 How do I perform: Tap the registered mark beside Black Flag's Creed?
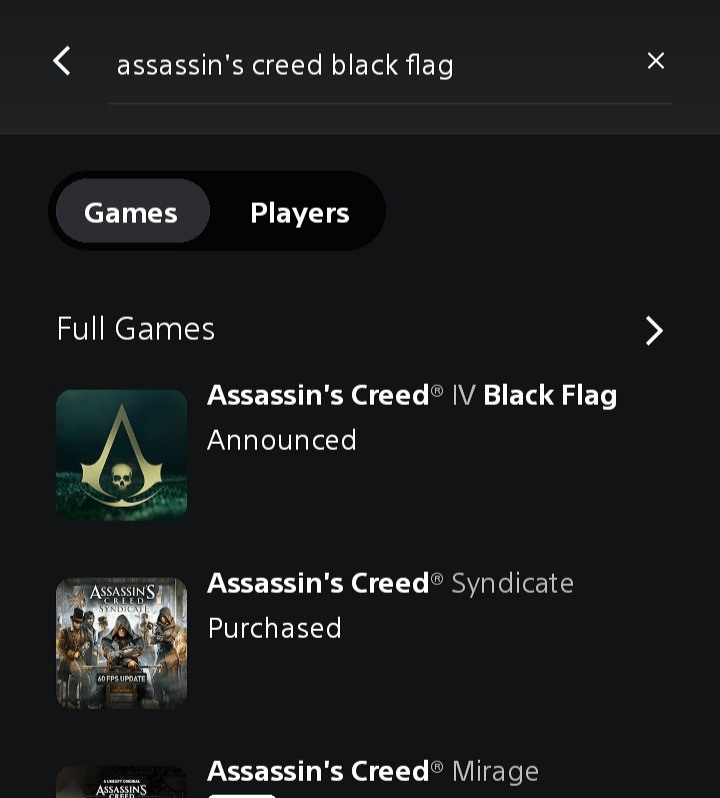(x=437, y=391)
